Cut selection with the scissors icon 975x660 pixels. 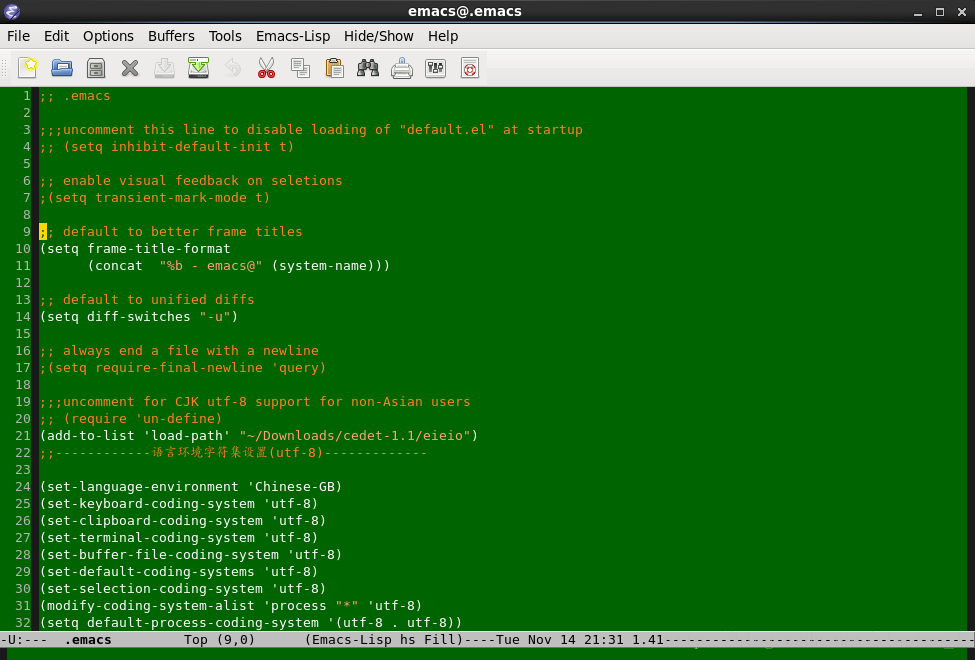coord(266,68)
